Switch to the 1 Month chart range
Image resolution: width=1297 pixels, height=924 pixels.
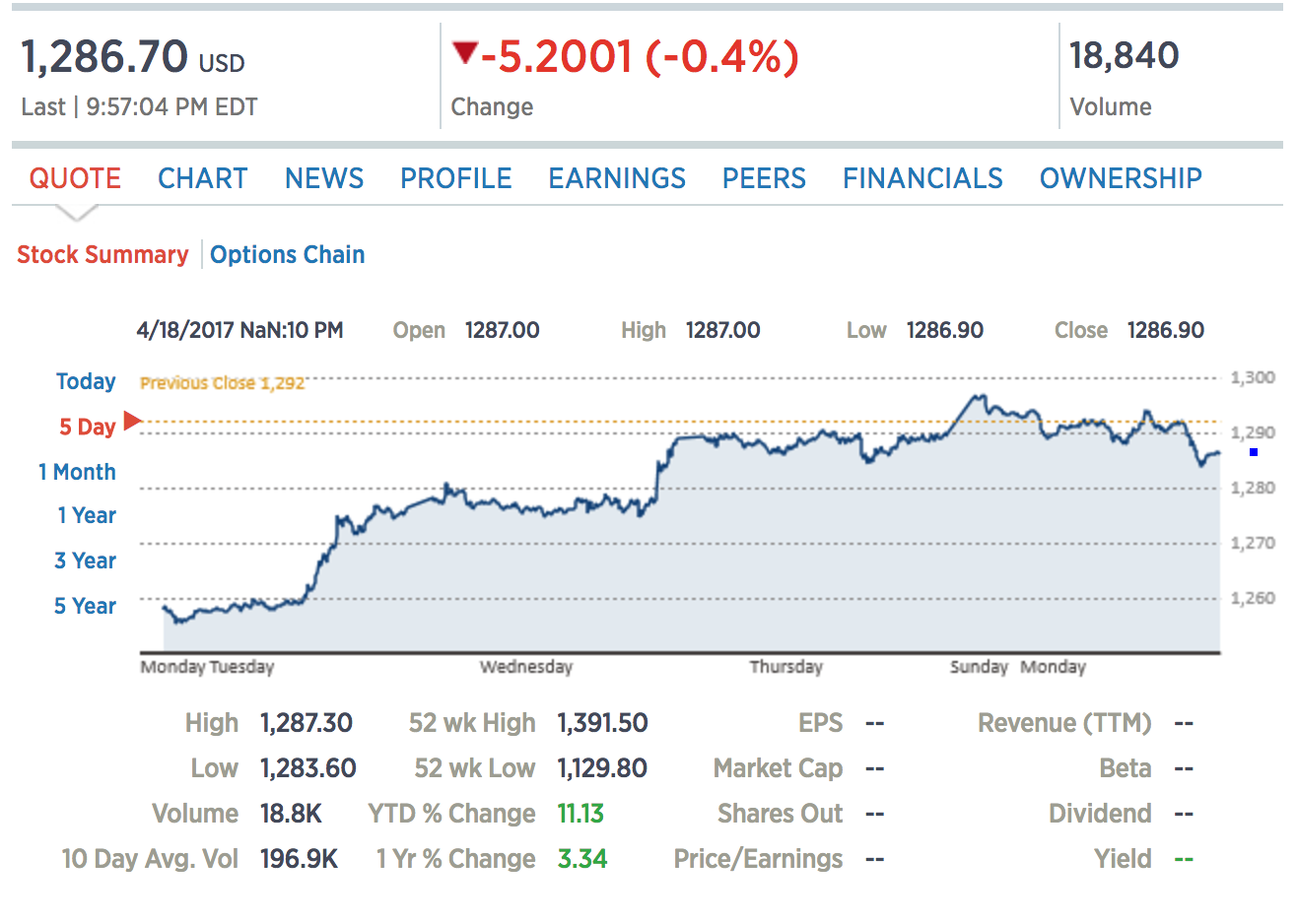click(77, 472)
